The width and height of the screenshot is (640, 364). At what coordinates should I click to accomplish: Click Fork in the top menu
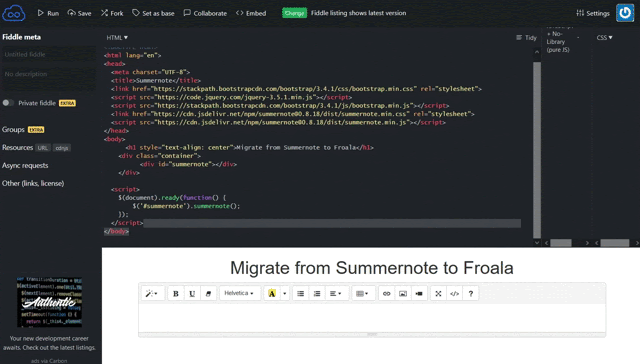point(112,13)
